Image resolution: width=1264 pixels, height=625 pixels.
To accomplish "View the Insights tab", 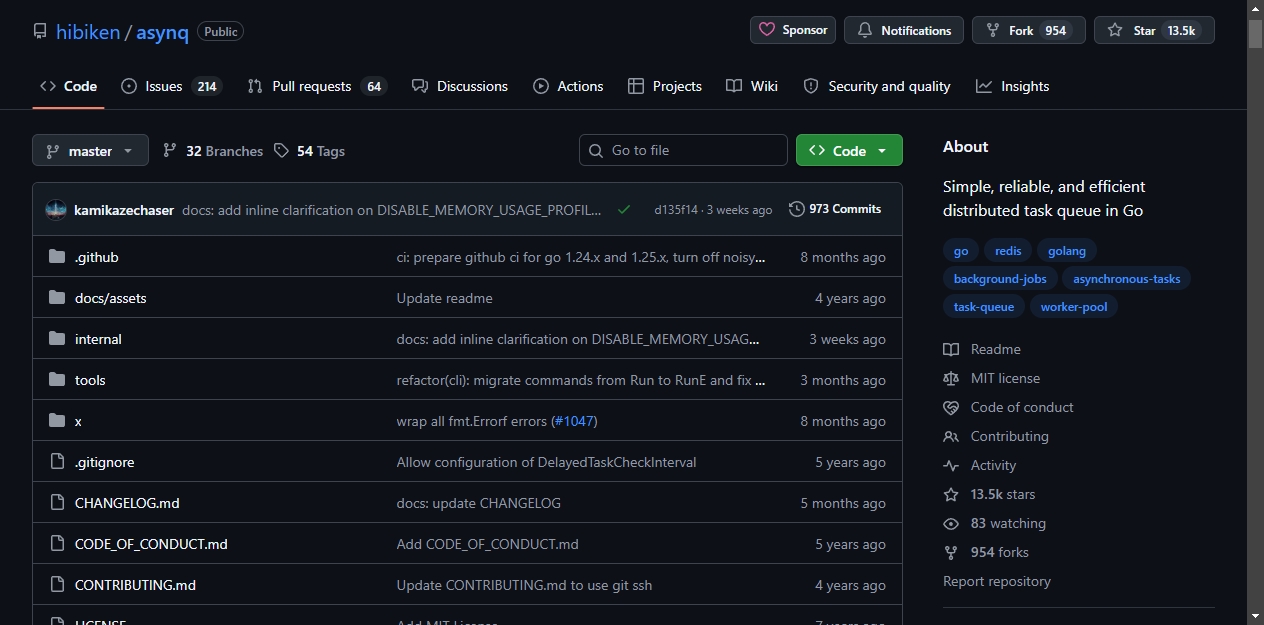I will pos(1013,86).
